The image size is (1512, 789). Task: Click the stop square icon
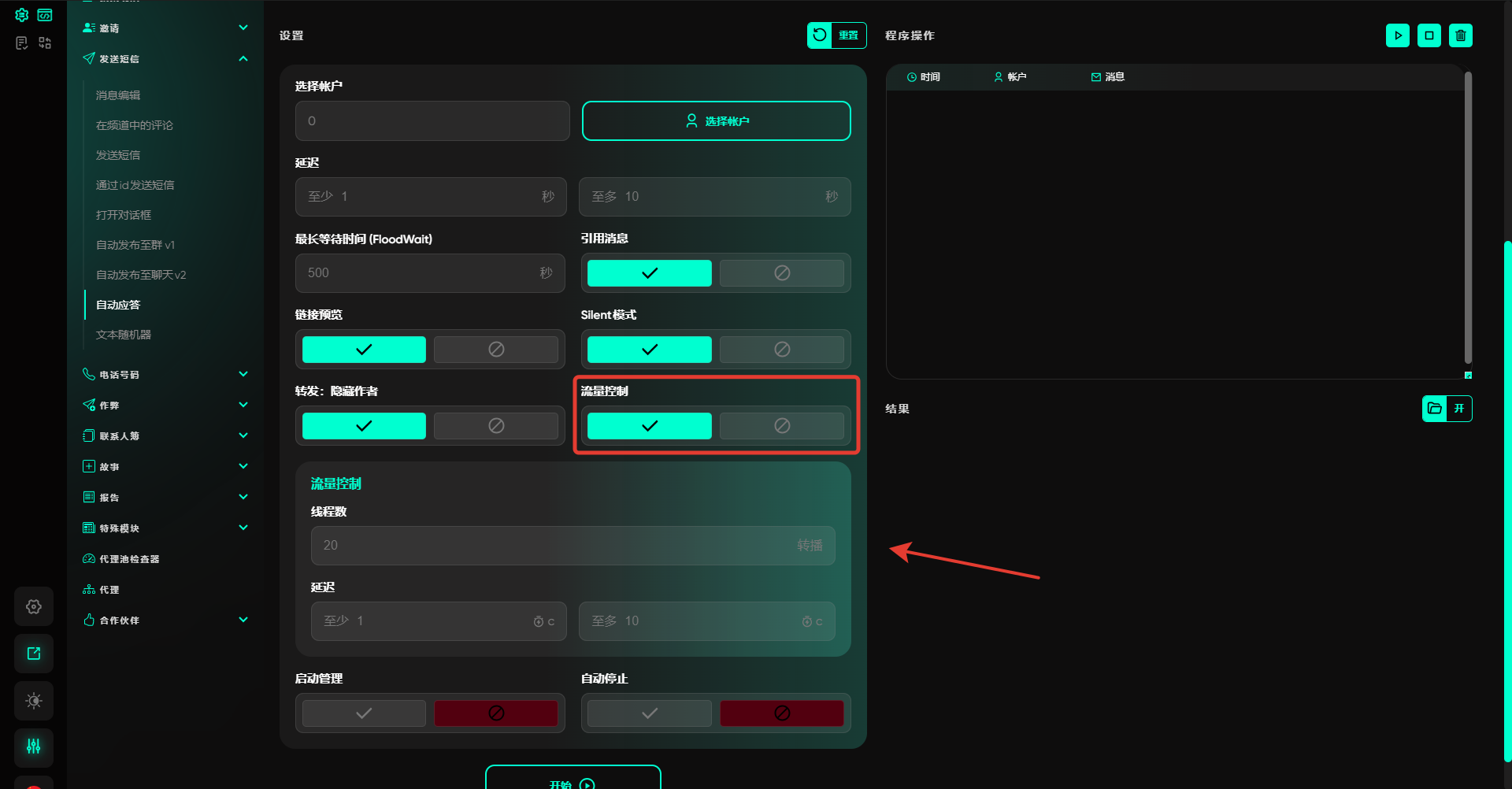tap(1429, 35)
